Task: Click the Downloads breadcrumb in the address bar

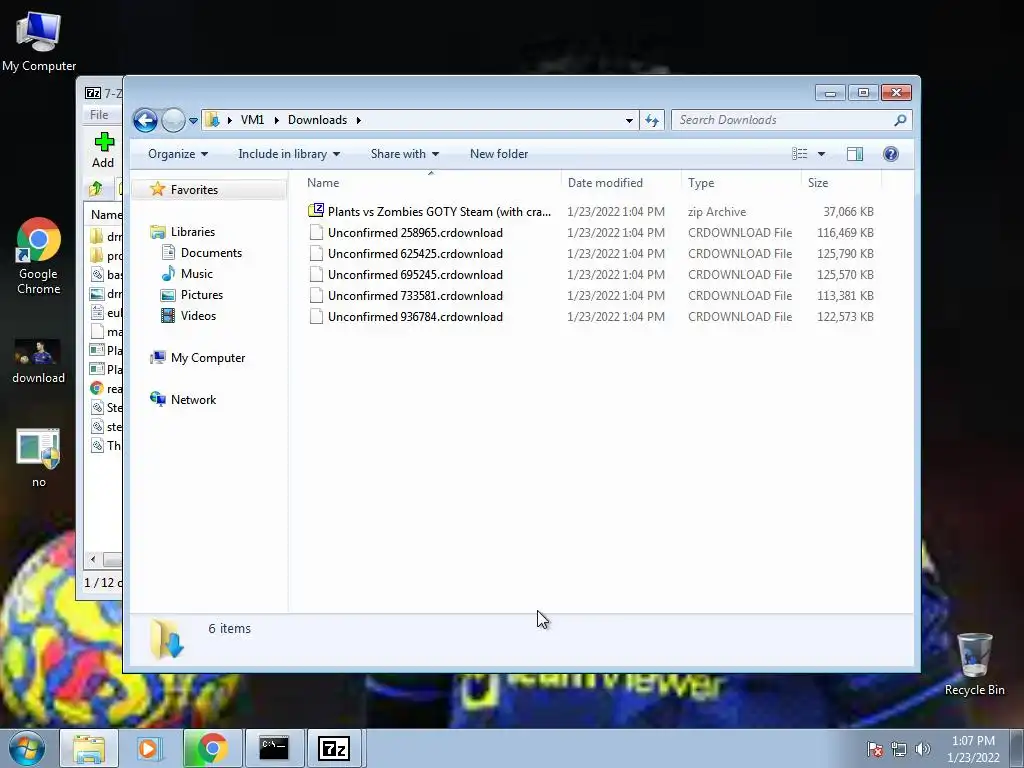Action: (x=317, y=120)
